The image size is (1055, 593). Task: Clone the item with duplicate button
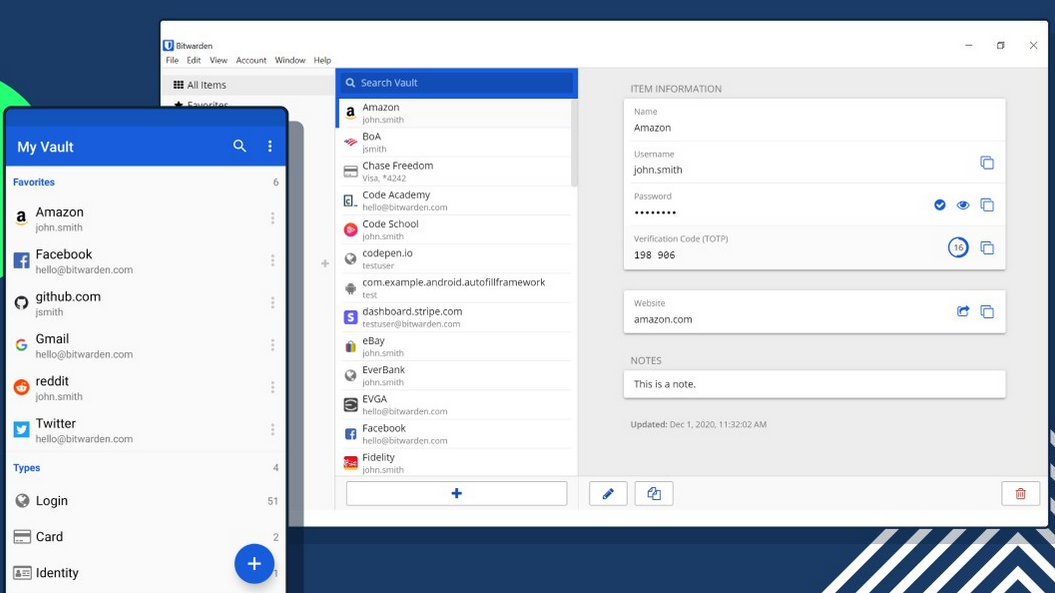coord(654,493)
